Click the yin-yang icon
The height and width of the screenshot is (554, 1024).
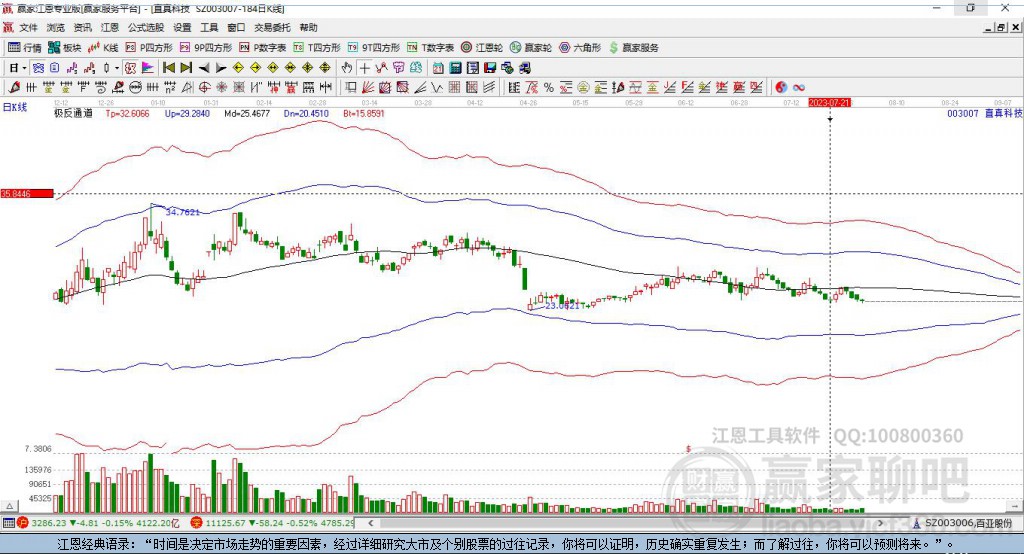point(780,87)
